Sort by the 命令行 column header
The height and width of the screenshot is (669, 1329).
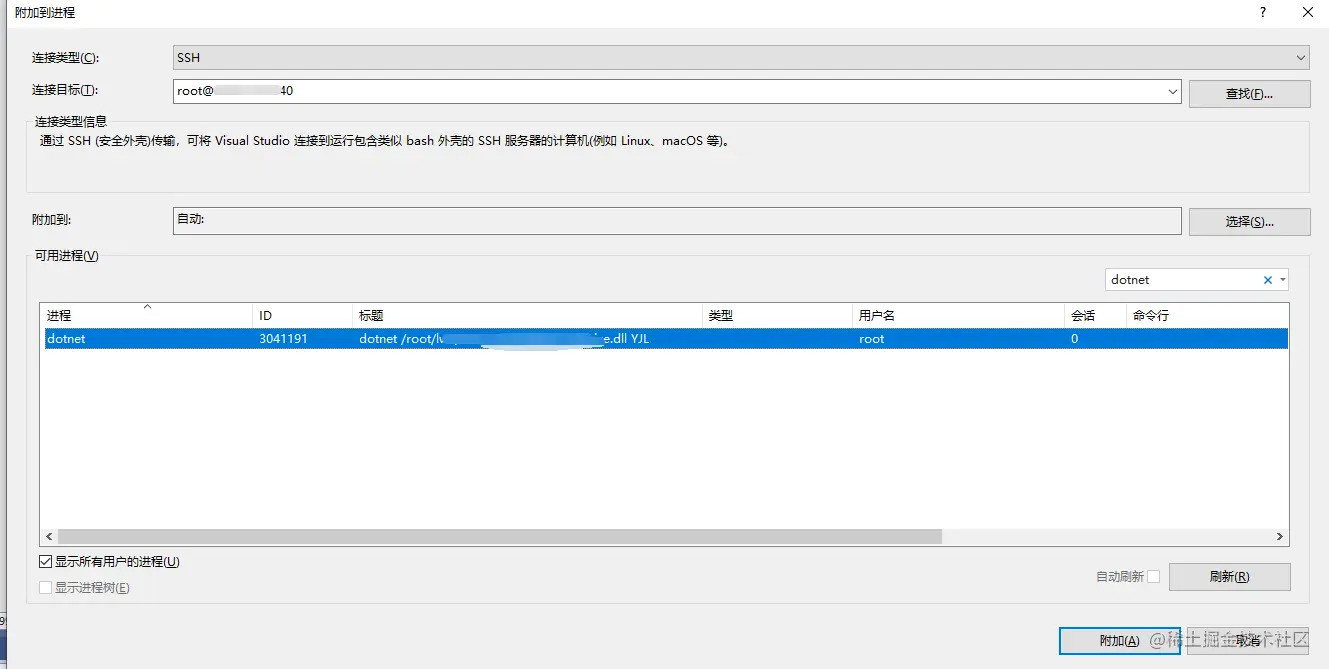[1207, 315]
